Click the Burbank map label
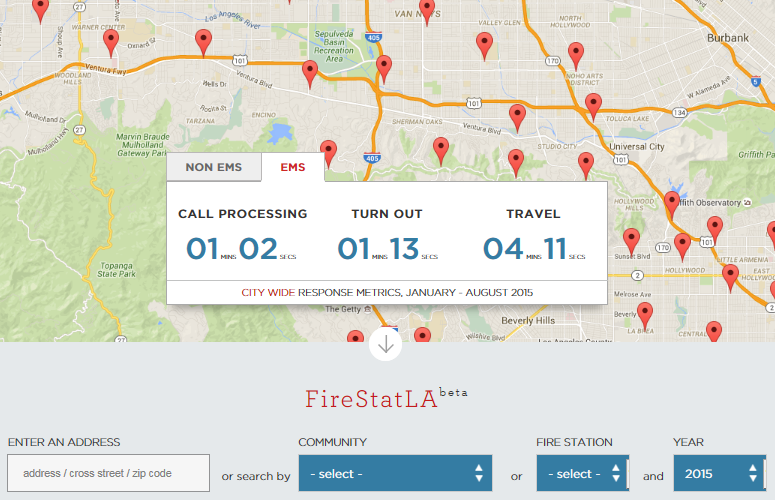775x500 pixels. click(x=728, y=38)
